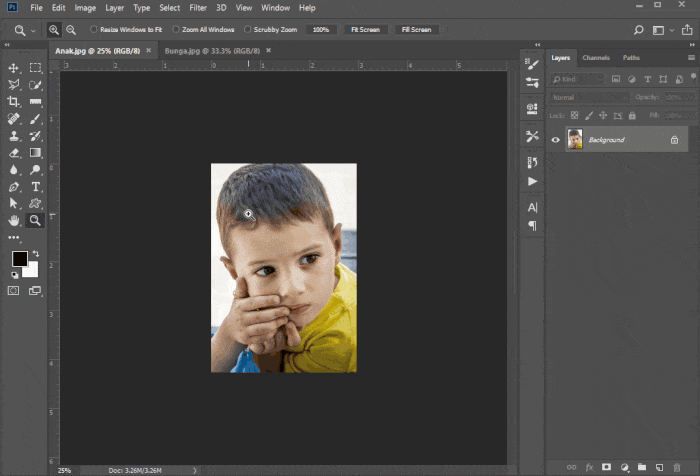Viewport: 700px width, 476px height.
Task: Select the Spot Healing Brush tool
Action: (x=13, y=119)
